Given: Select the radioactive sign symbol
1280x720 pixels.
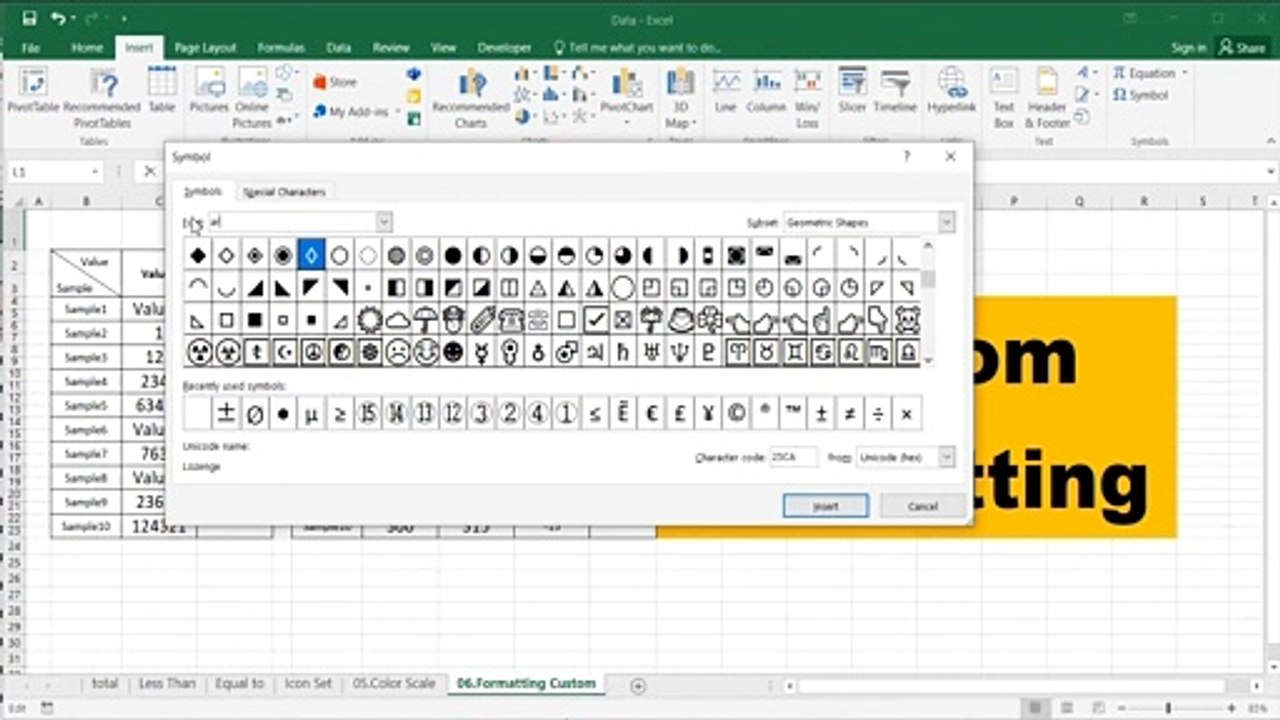Looking at the screenshot, I should [x=198, y=353].
